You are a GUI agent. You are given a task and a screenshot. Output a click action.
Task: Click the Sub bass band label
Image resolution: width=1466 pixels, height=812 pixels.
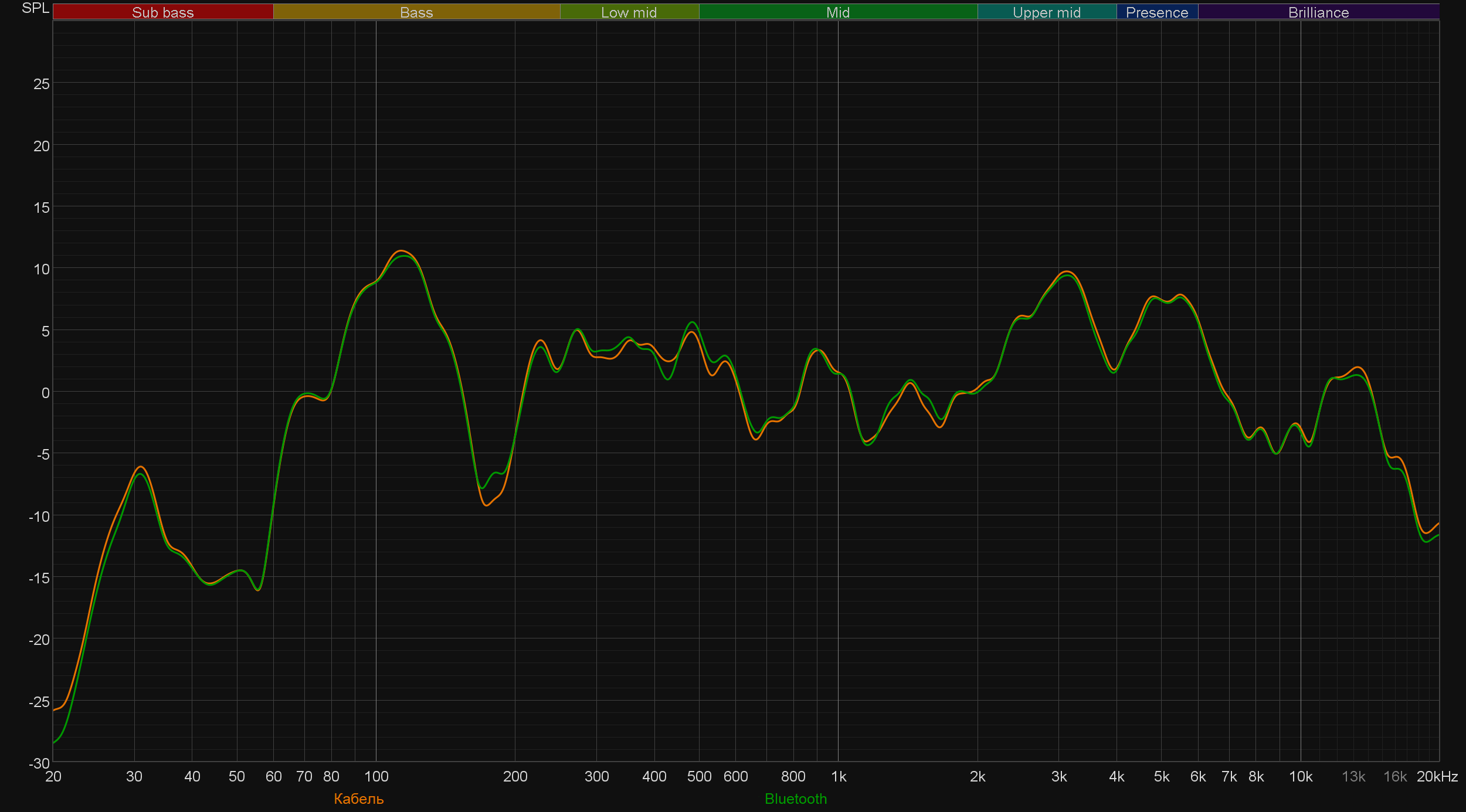162,12
